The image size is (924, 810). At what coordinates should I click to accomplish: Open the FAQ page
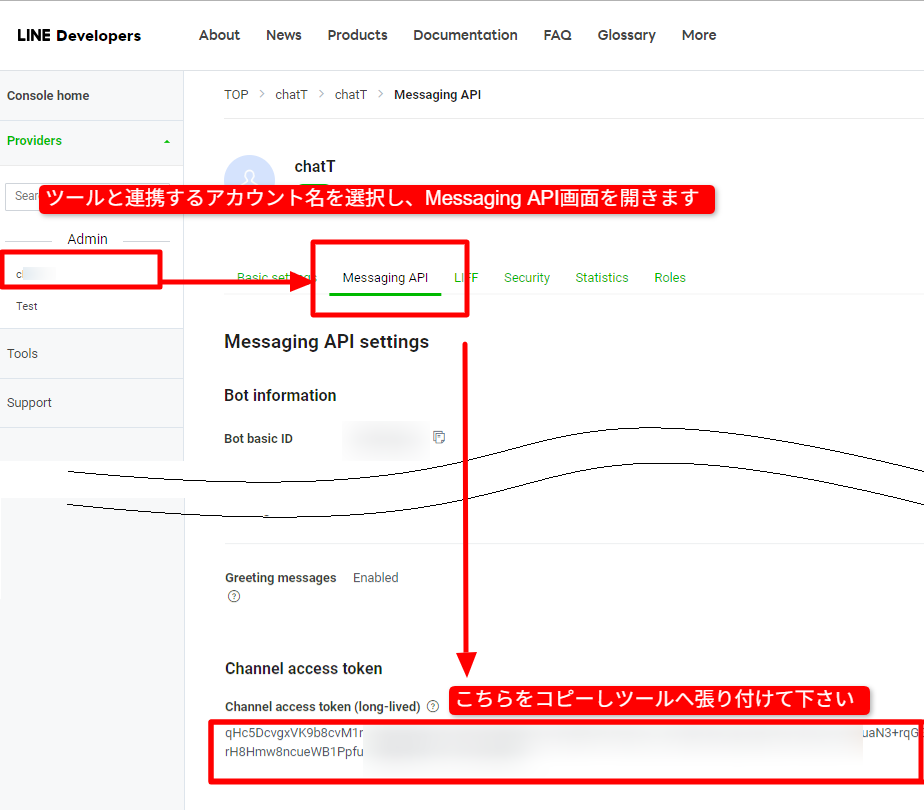tap(557, 35)
